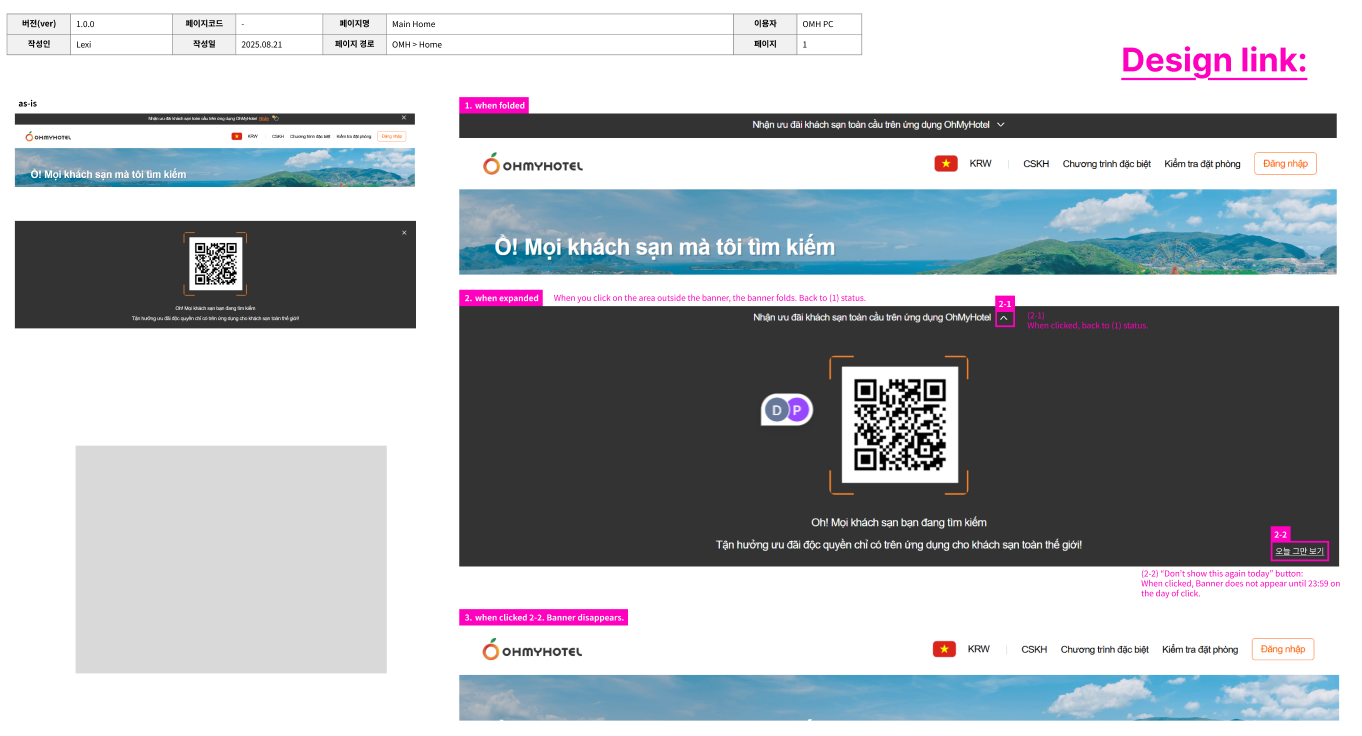Click the hero headline in the as-is mockup
The width and height of the screenshot is (1362, 736).
click(x=109, y=174)
